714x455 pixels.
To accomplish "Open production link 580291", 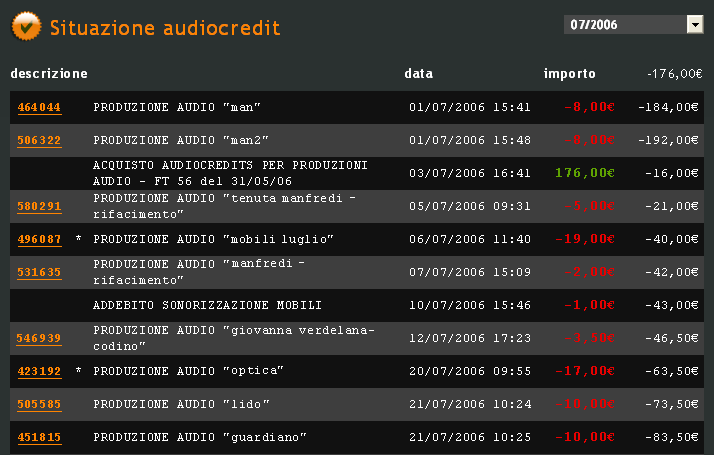I will click(x=39, y=206).
